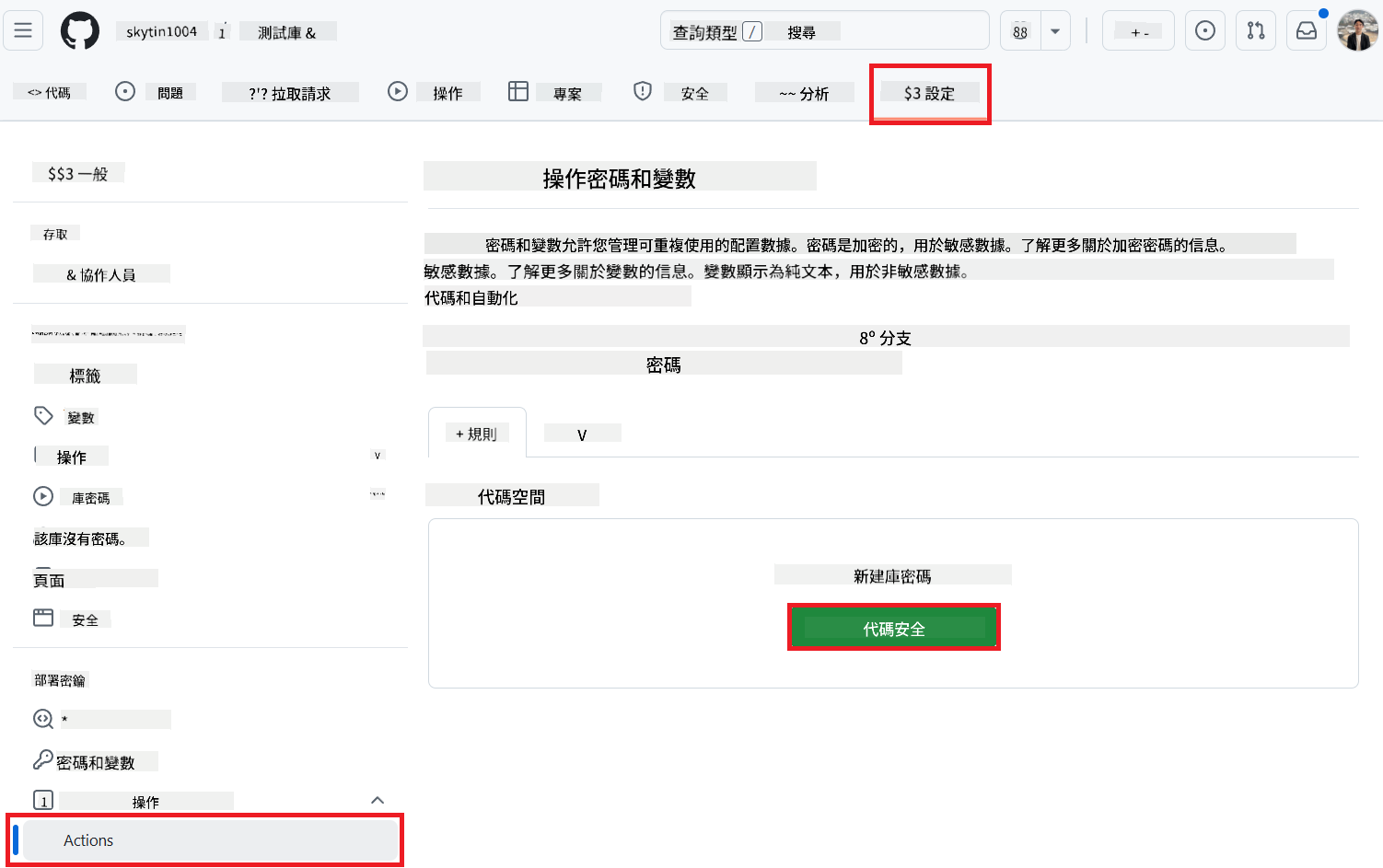
Task: Open the Copilot icon in the header
Action: click(x=1020, y=31)
